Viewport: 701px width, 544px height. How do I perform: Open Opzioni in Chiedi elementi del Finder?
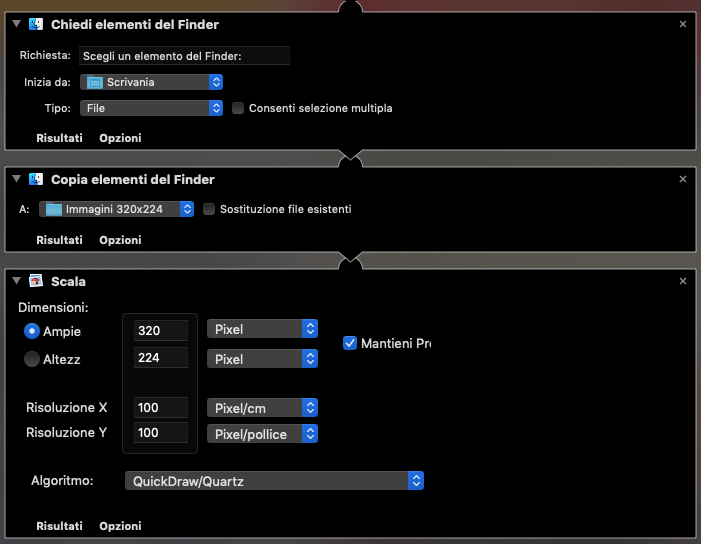(120, 138)
